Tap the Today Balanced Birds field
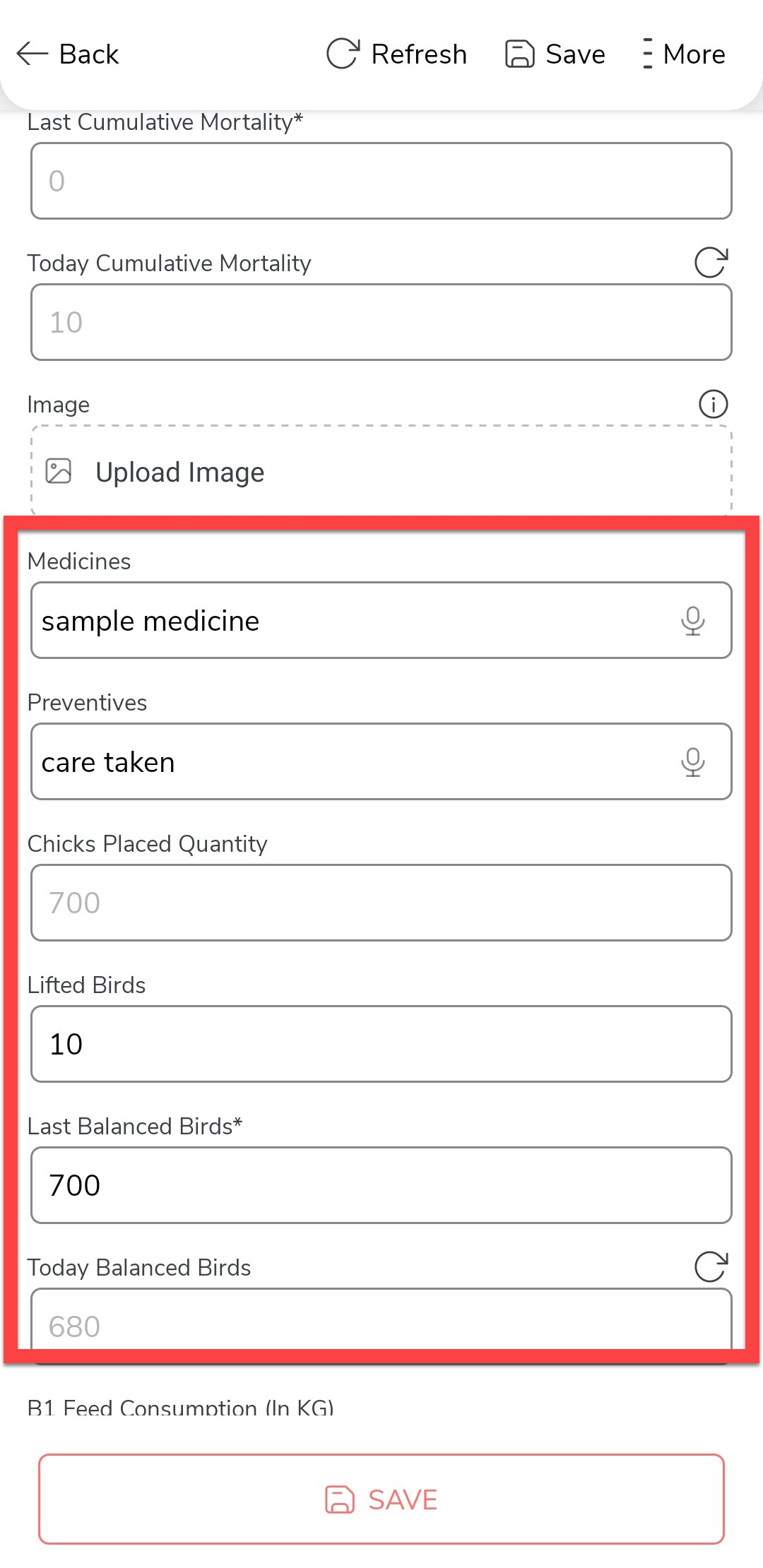This screenshot has width=763, height=1568. pos(381,1322)
